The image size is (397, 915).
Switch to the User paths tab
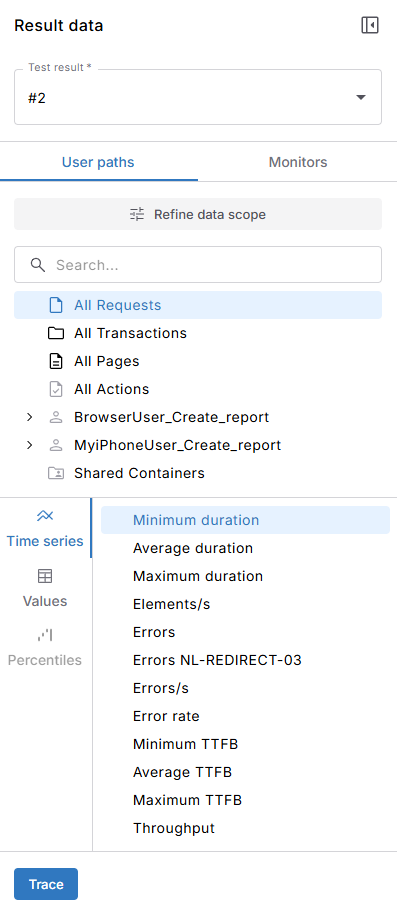pyautogui.click(x=98, y=162)
